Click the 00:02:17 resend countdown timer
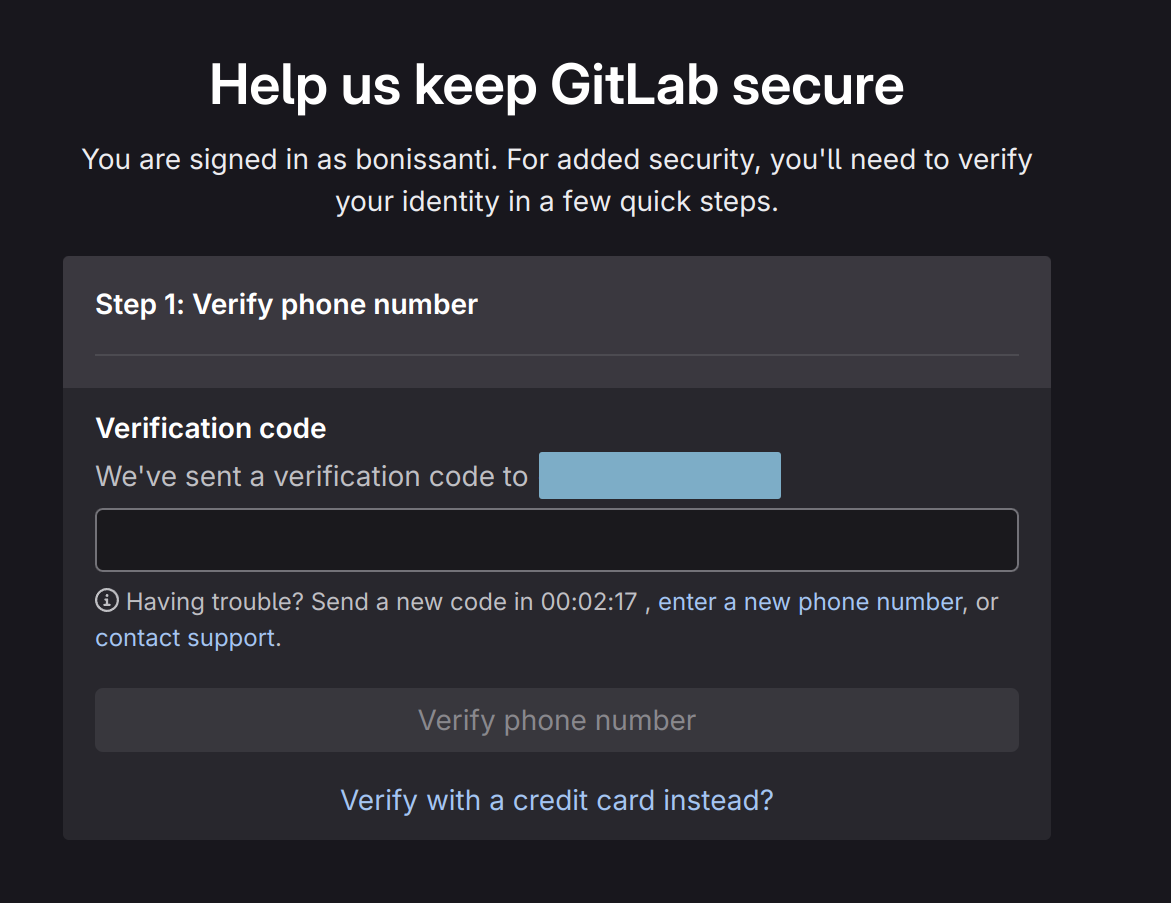The image size is (1171, 903). 589,602
